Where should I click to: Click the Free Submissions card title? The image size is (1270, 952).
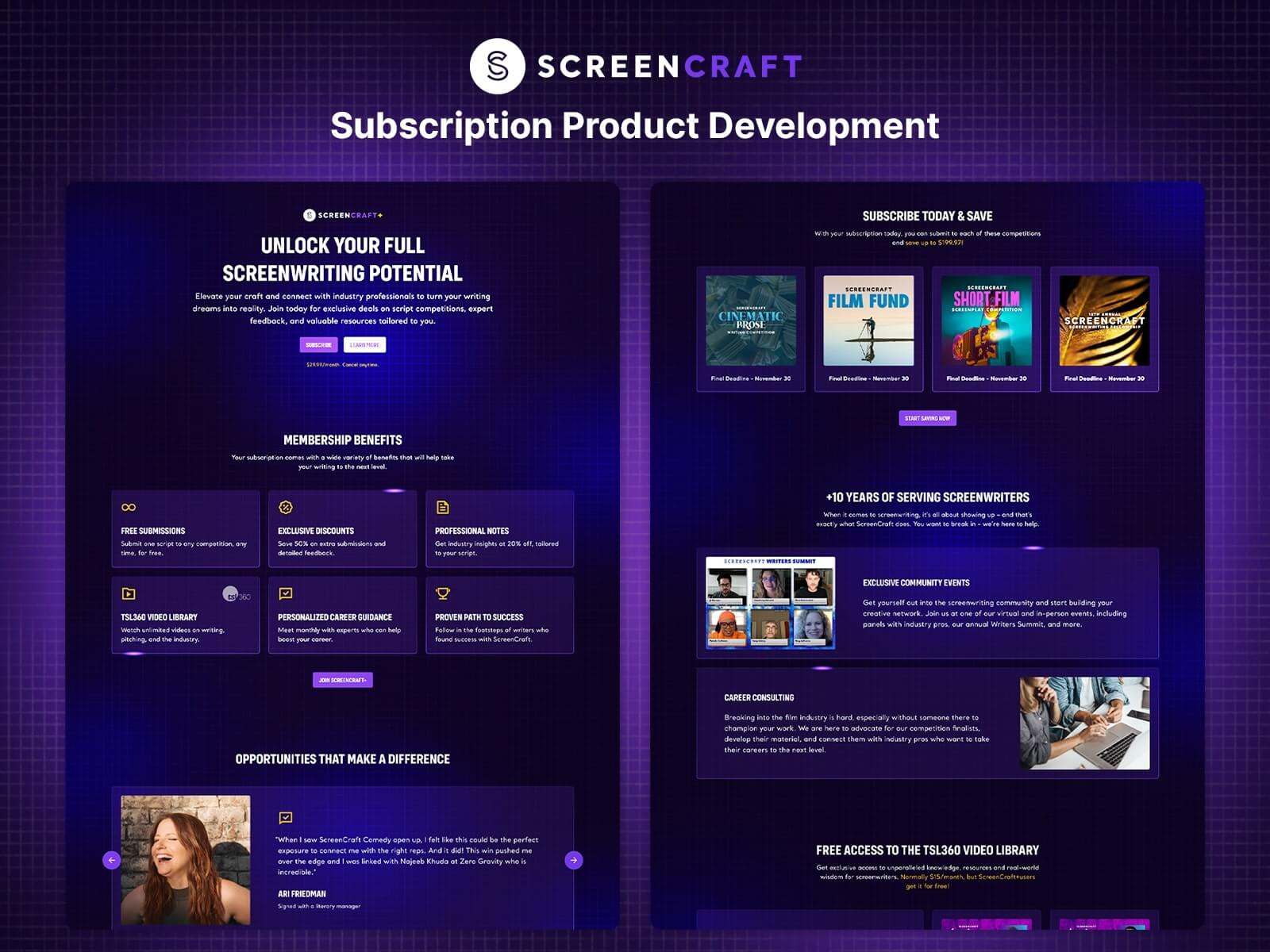click(x=153, y=531)
